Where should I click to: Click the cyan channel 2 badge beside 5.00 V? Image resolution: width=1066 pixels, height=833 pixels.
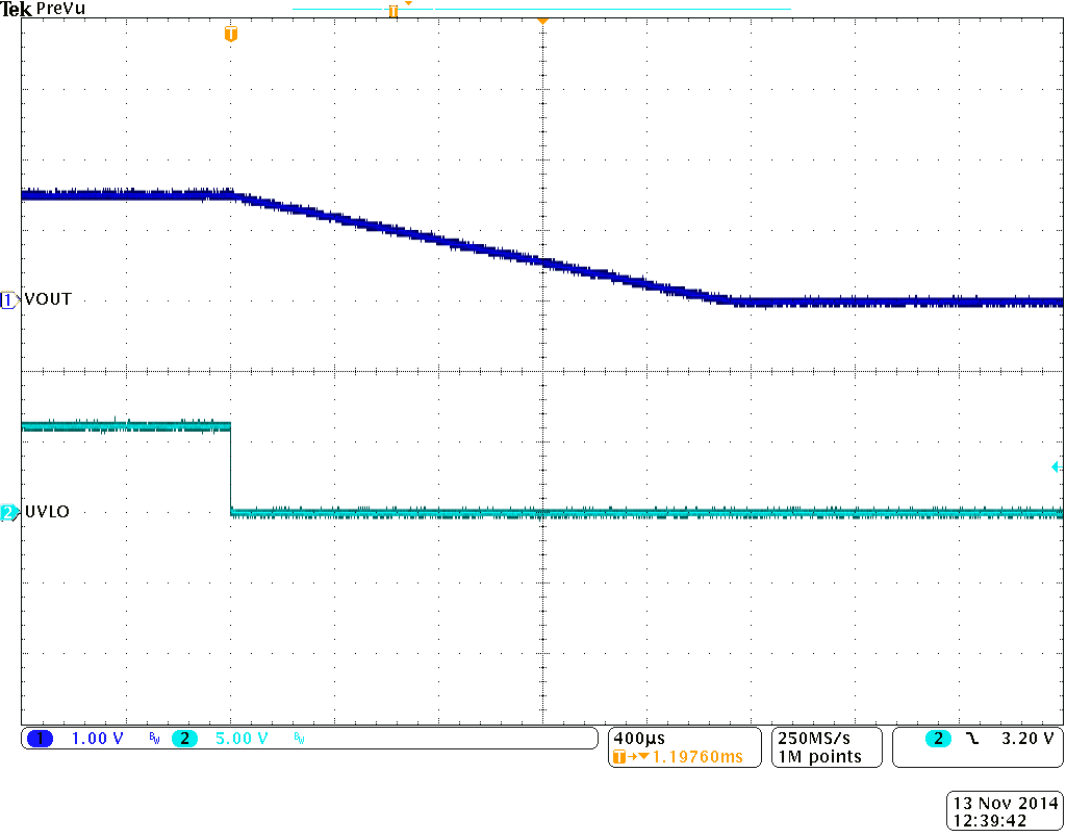[x=185, y=739]
